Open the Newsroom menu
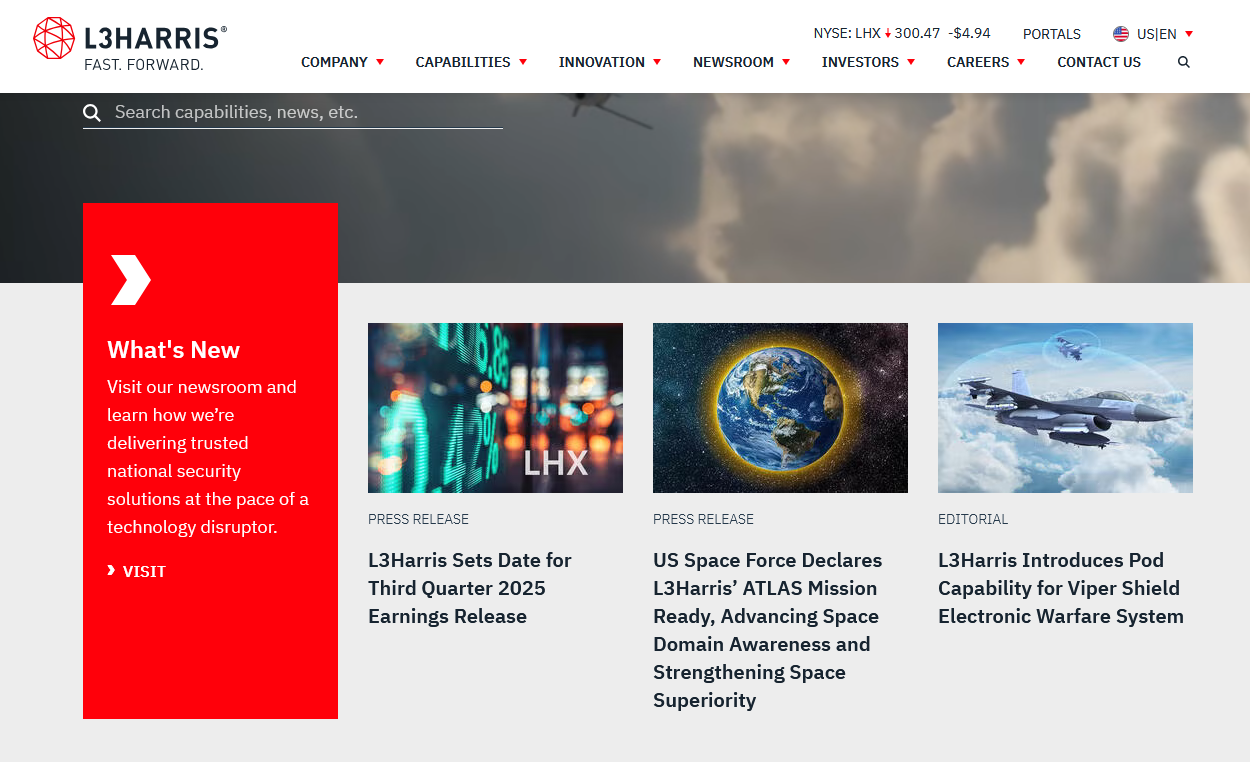 pyautogui.click(x=741, y=62)
